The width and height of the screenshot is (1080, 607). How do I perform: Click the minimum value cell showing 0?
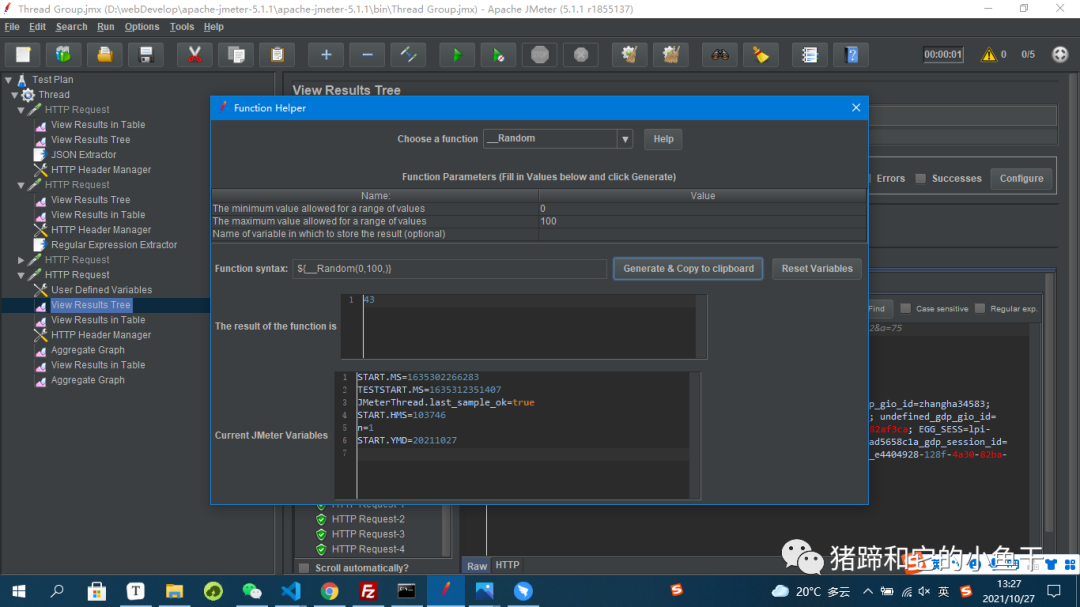[702, 209]
